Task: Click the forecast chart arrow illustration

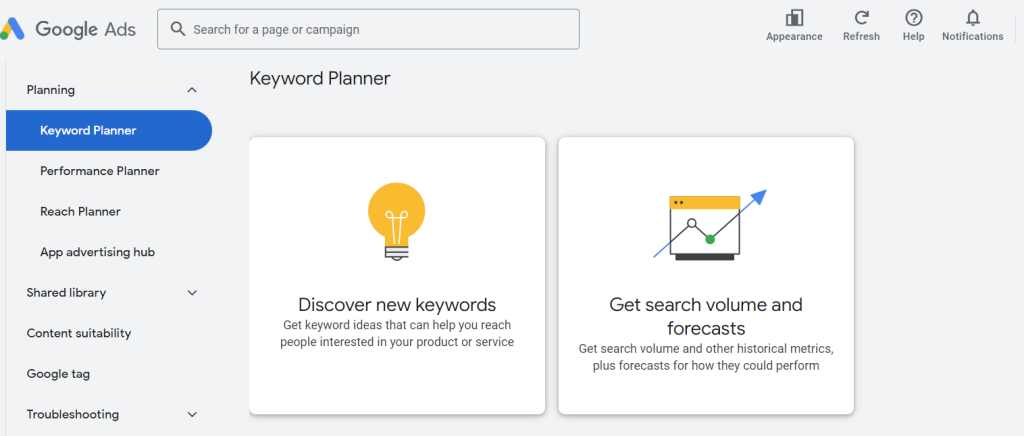Action: coord(709,225)
